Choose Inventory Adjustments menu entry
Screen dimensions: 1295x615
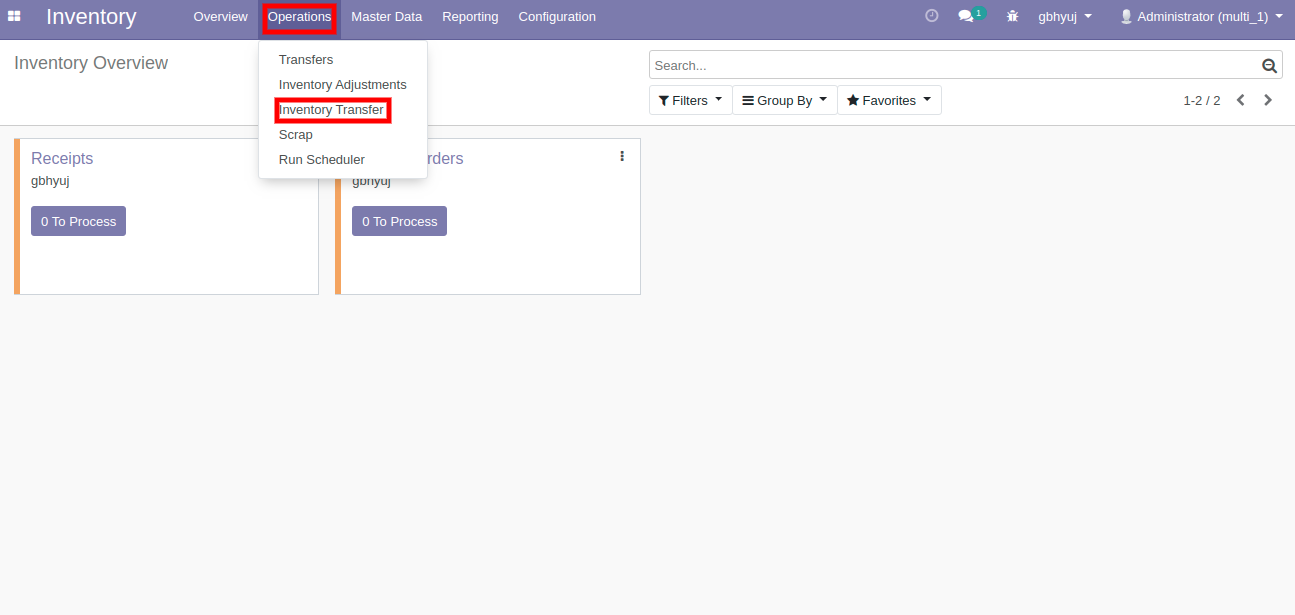pyautogui.click(x=342, y=85)
